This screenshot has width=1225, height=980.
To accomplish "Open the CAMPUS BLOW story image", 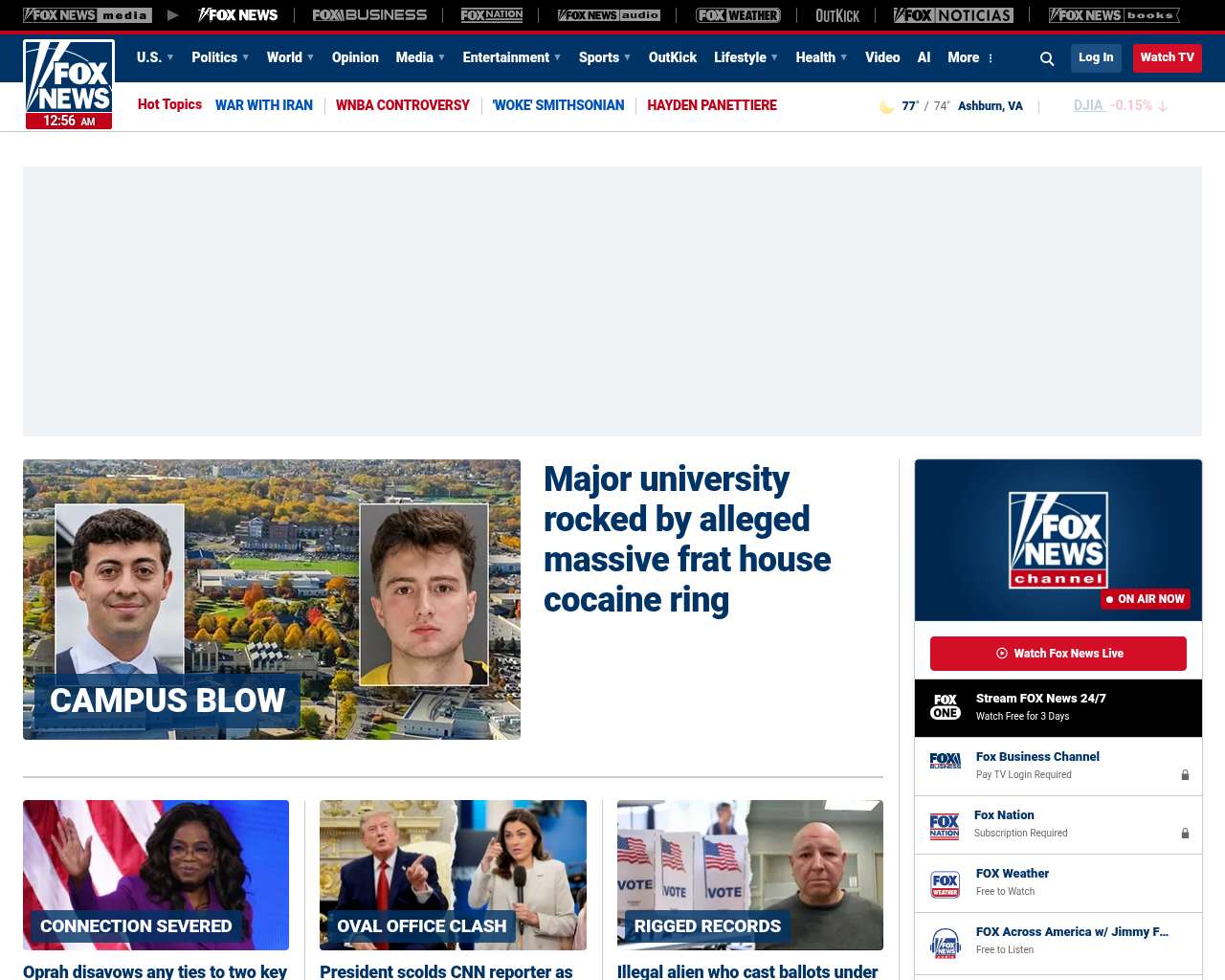I will coord(272,599).
